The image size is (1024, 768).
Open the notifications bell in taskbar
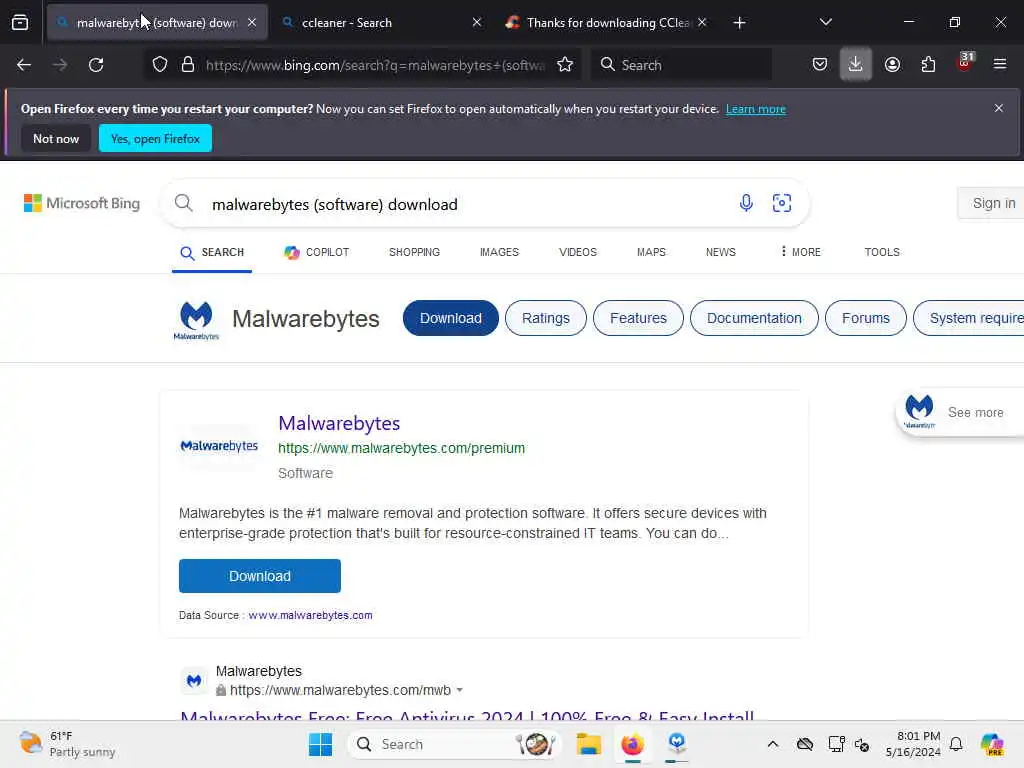pos(956,744)
